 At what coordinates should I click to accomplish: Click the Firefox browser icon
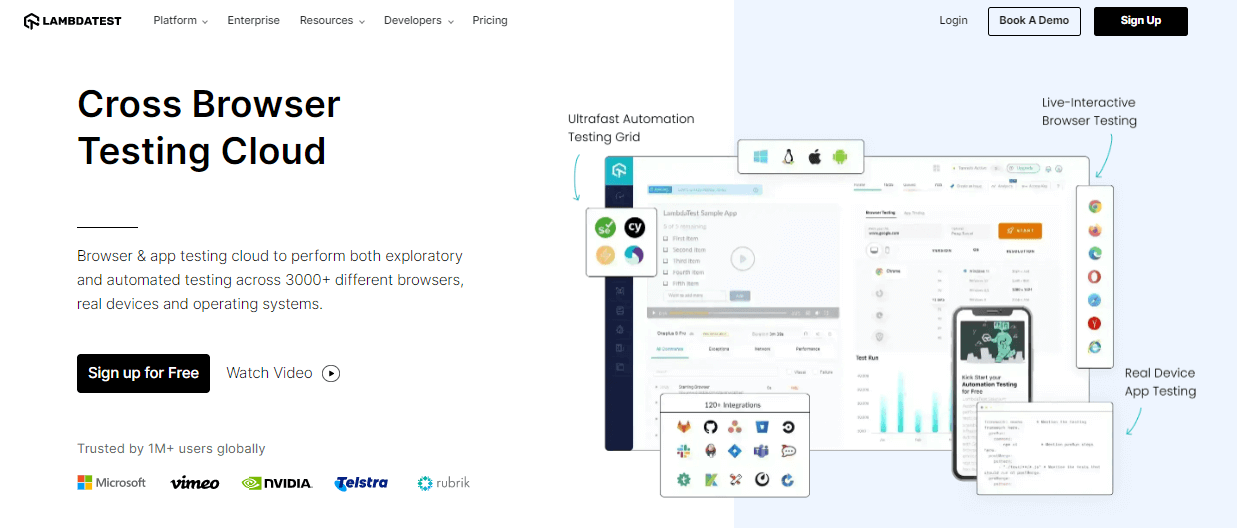coord(1095,230)
